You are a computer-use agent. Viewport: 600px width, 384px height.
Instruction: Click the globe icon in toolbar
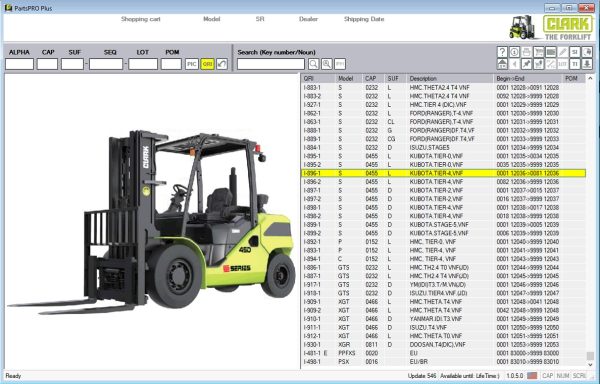(x=587, y=52)
